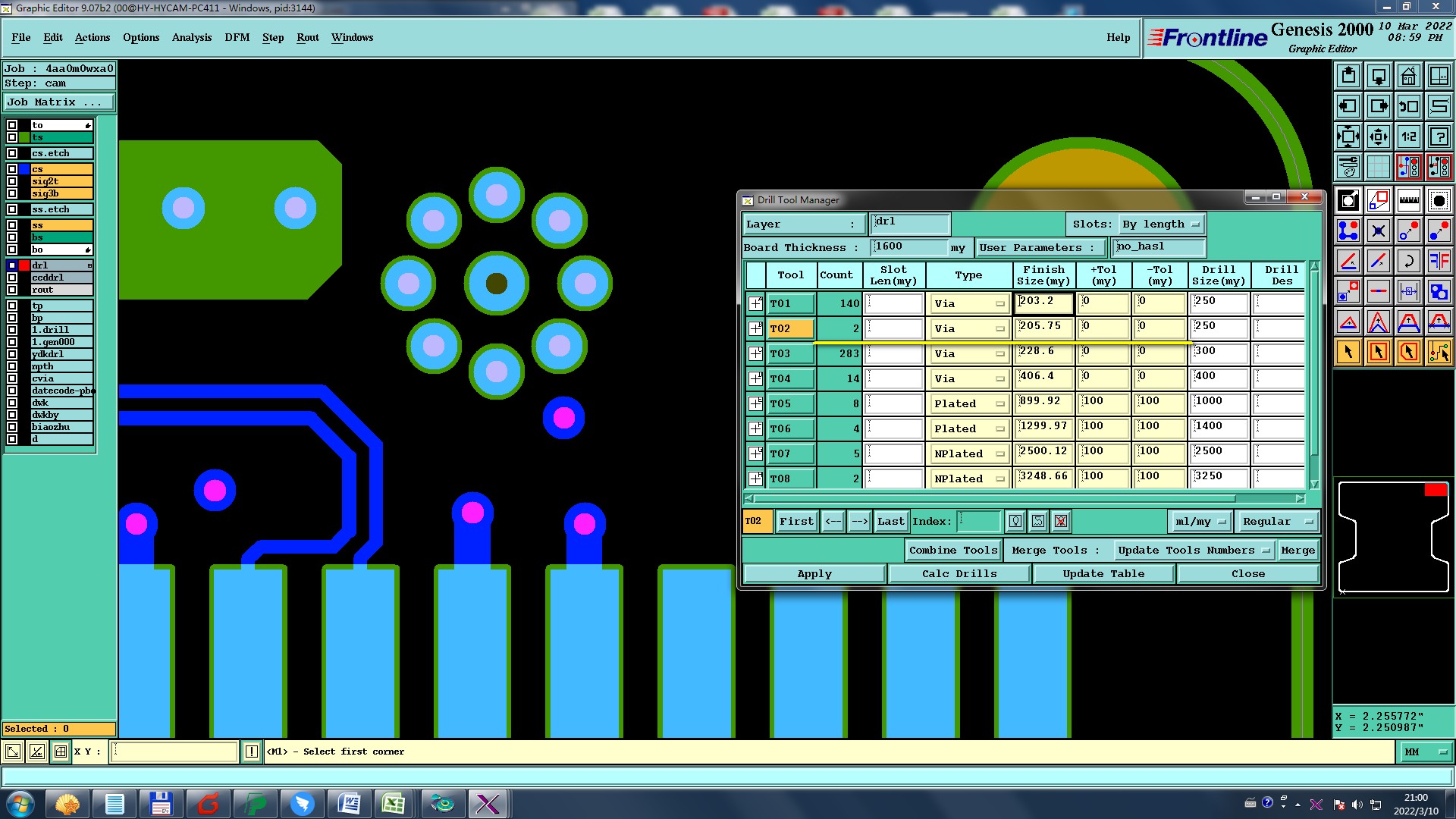Screen dimensions: 1456x819
Task: Select the arrow pointer selection tool
Action: point(1348,352)
